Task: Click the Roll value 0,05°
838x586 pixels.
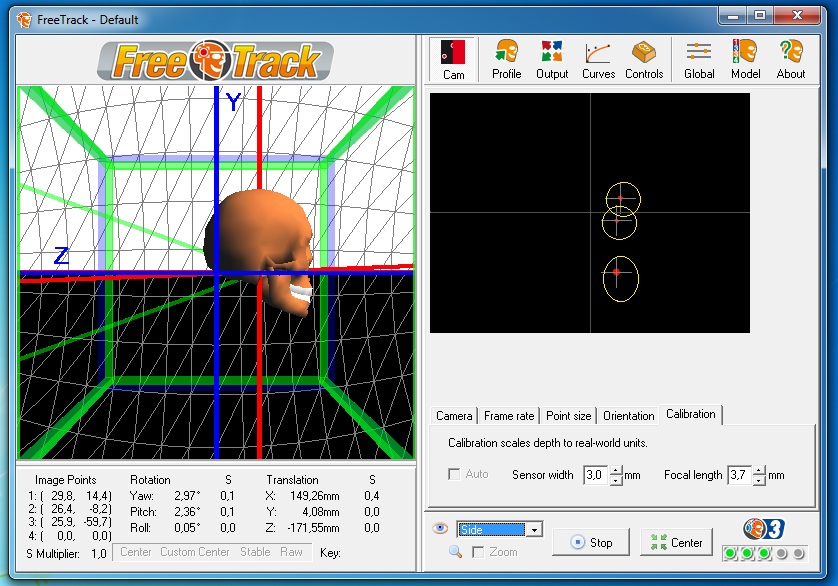Action: (x=187, y=528)
